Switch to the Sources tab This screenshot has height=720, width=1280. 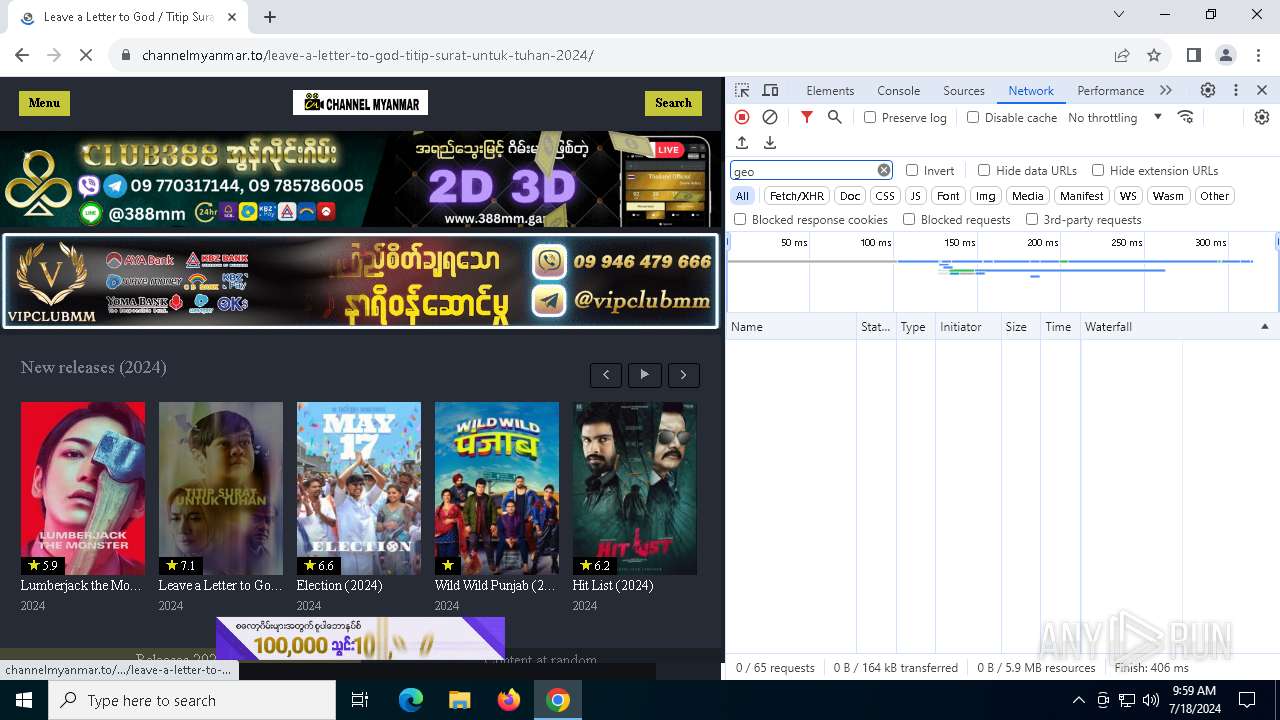click(964, 90)
